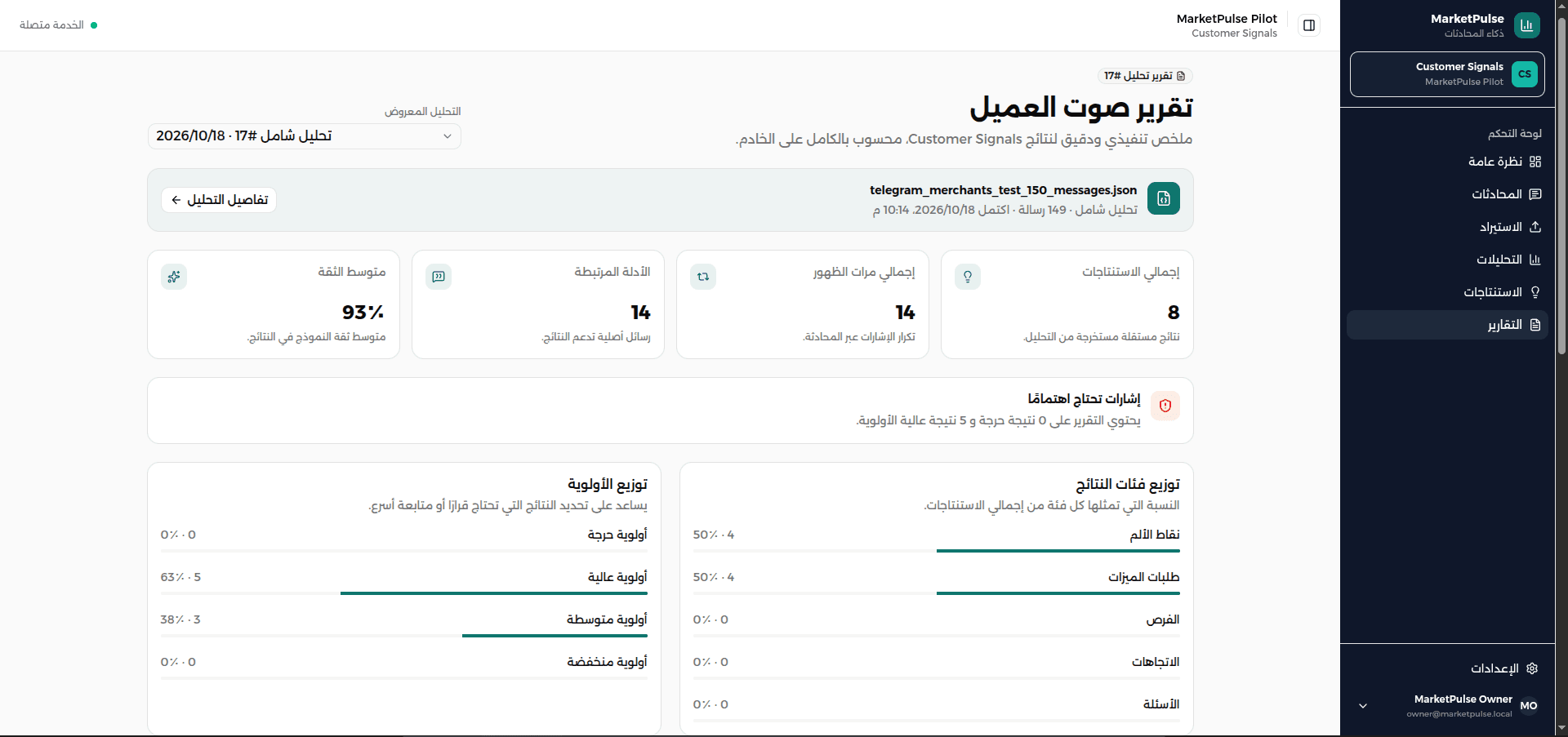Click the تفاصيل التحليل button
This screenshot has width=1568, height=737.
point(219,200)
